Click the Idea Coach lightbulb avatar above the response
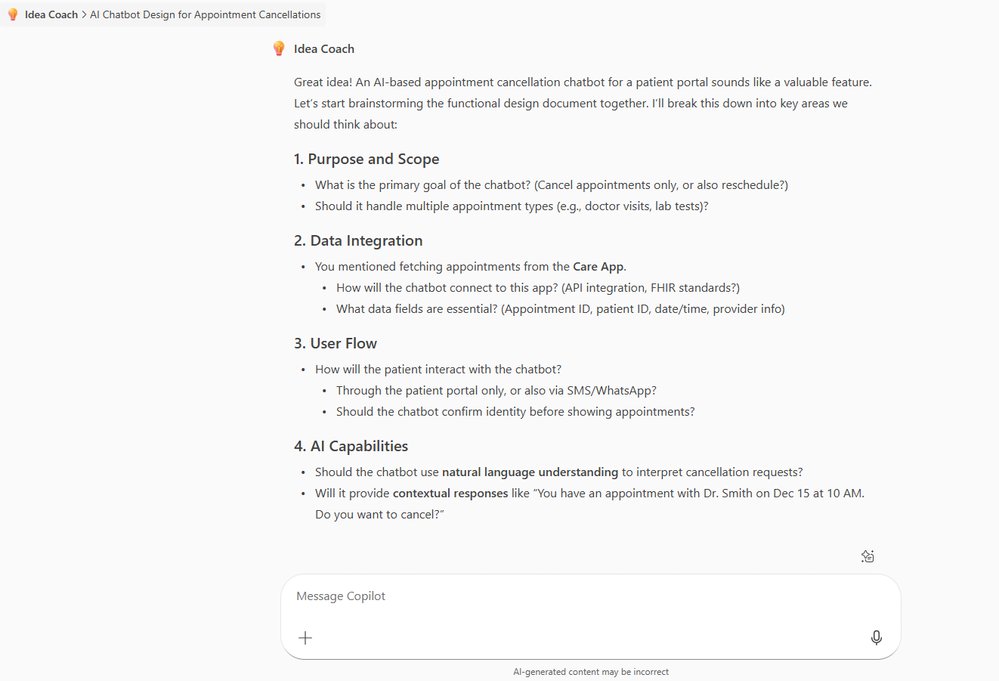999x681 pixels. 279,47
